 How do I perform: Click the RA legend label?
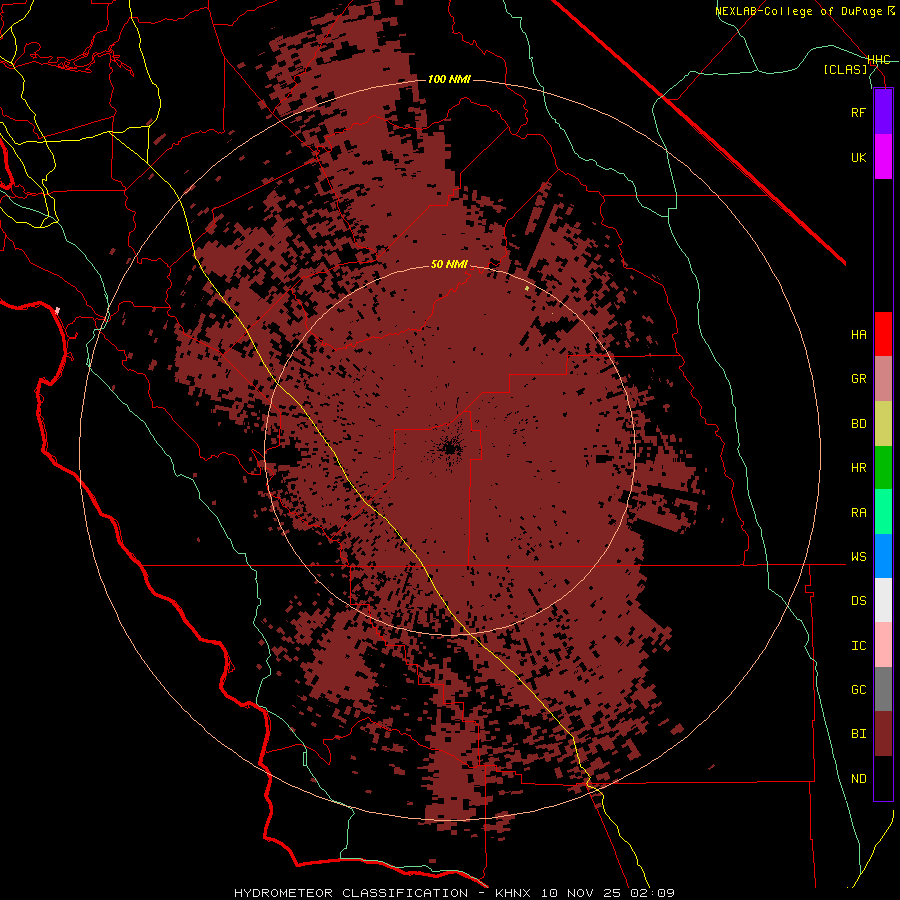pos(859,513)
